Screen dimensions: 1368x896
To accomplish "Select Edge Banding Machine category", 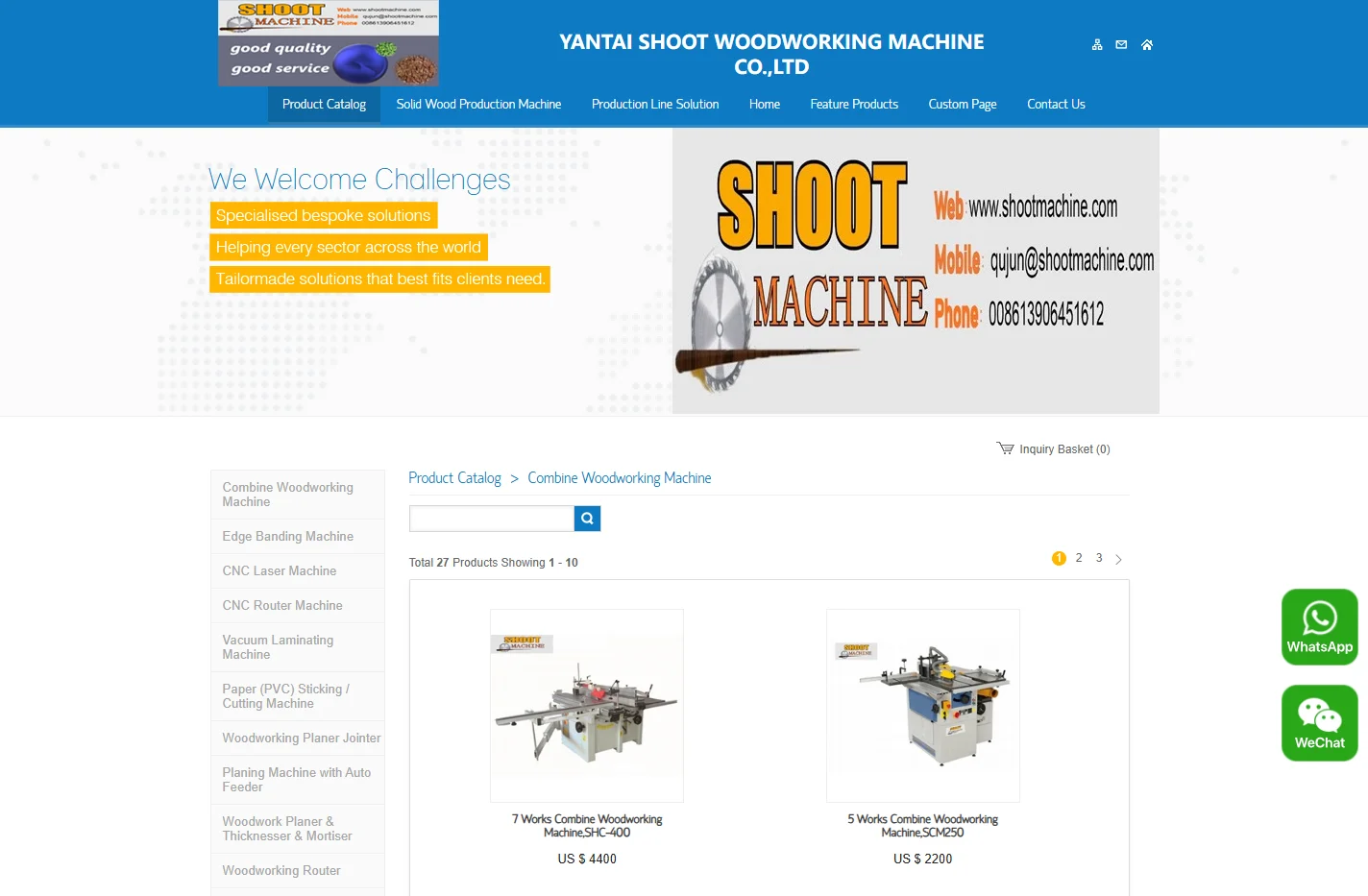I will (x=298, y=537).
